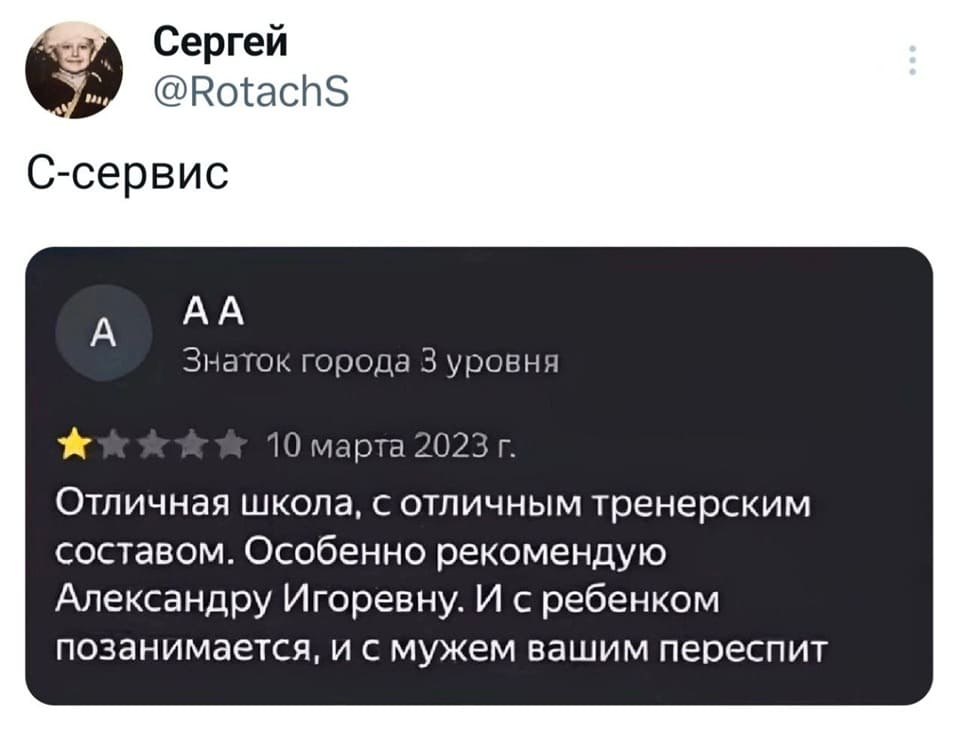Open the tweet's three-dot more menu
The image size is (960, 729).
(x=911, y=60)
